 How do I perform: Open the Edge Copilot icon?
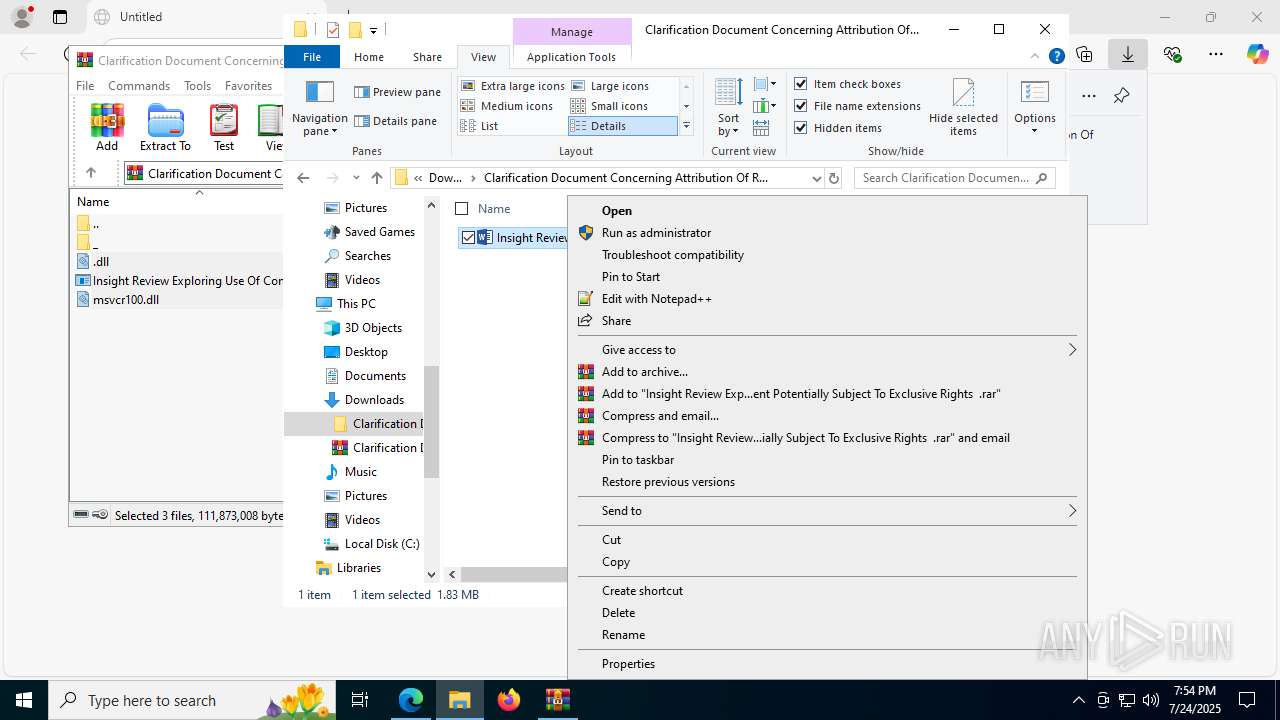[x=1257, y=54]
